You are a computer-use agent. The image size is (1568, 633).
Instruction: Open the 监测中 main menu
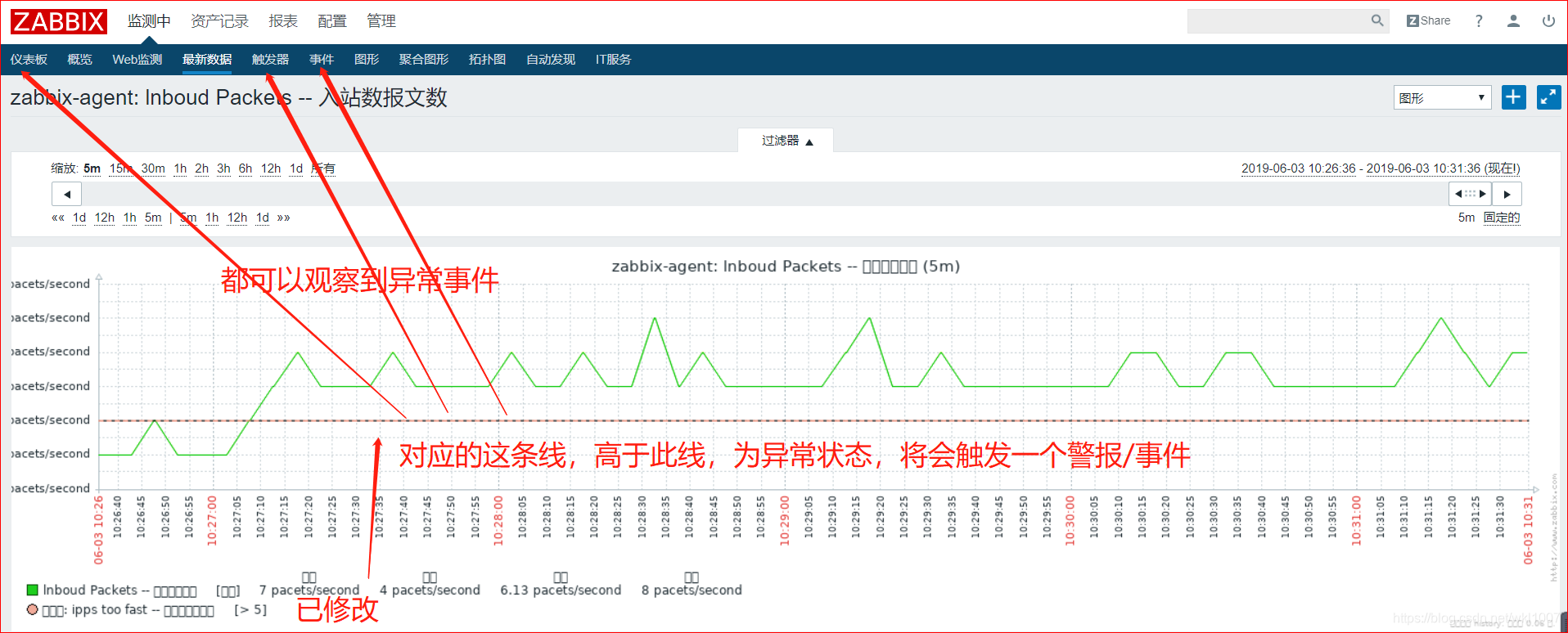coord(149,21)
